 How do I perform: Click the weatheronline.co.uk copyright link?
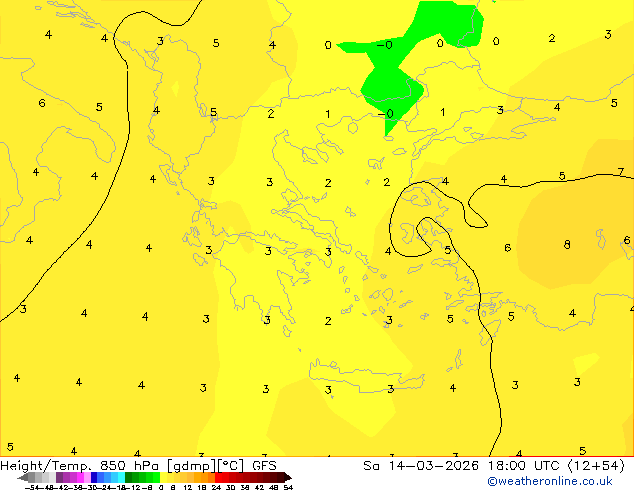(550, 481)
